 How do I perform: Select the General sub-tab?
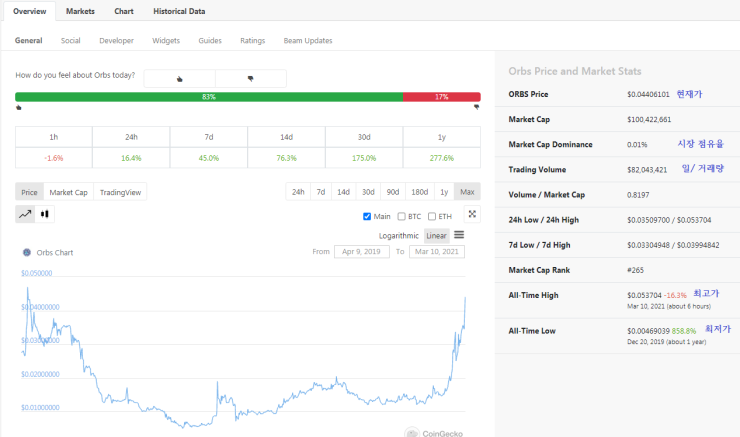tap(28, 41)
